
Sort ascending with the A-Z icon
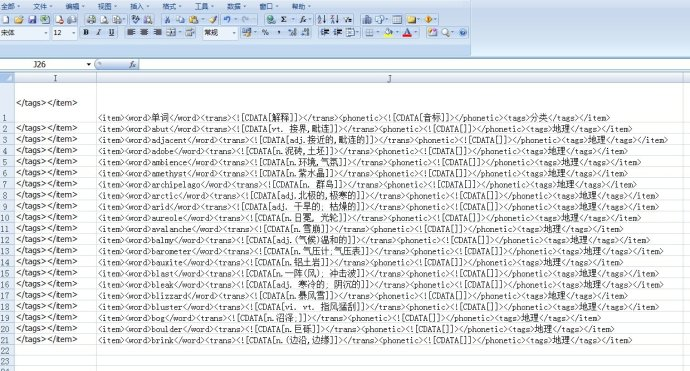tap(322, 19)
